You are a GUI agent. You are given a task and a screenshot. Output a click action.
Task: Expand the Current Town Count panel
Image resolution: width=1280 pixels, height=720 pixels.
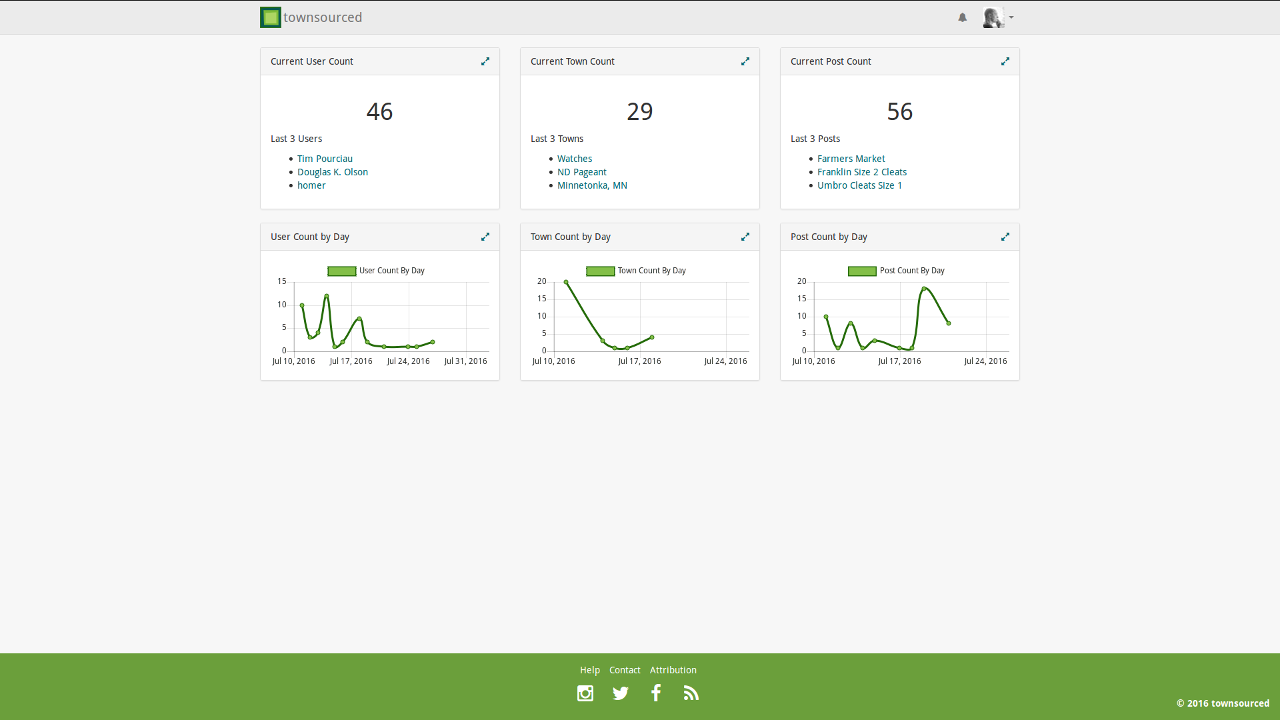pyautogui.click(x=745, y=61)
